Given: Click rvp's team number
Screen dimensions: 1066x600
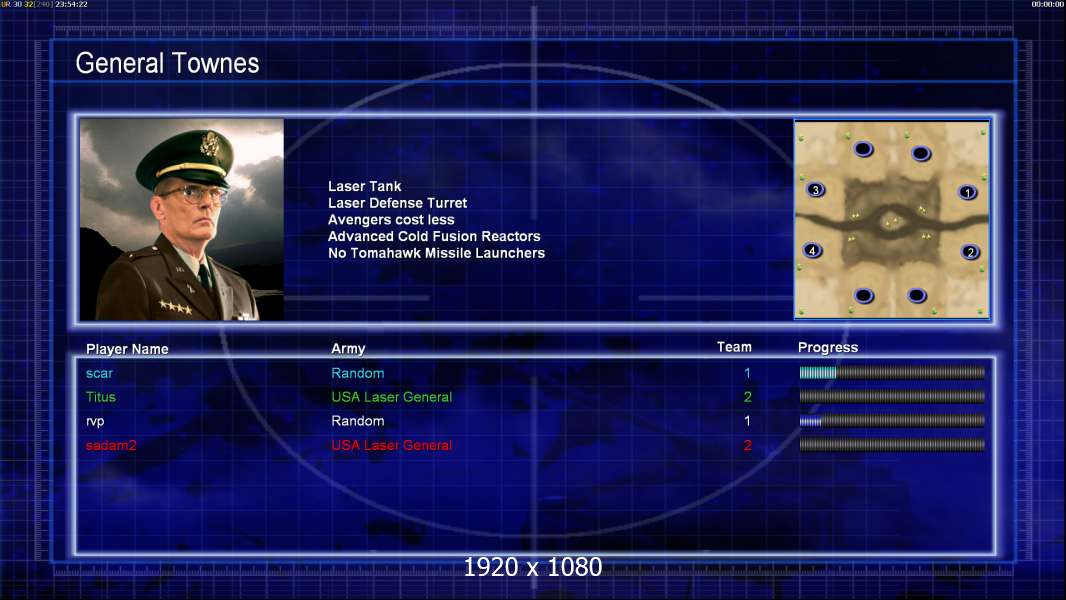Looking at the screenshot, I should 747,421.
